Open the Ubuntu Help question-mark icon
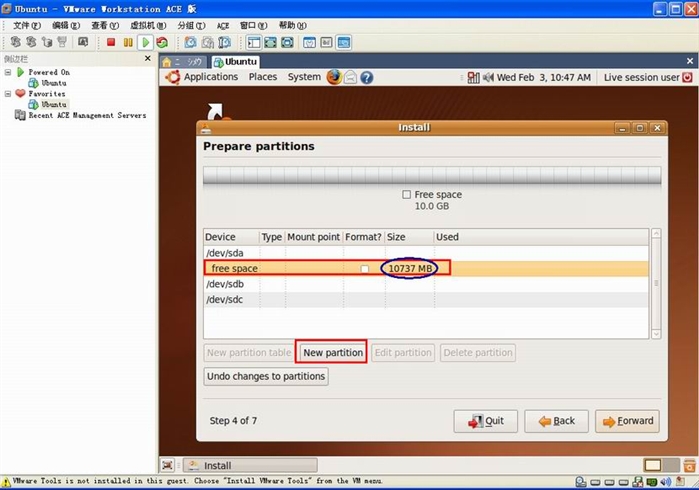This screenshot has width=699, height=490. [366, 78]
